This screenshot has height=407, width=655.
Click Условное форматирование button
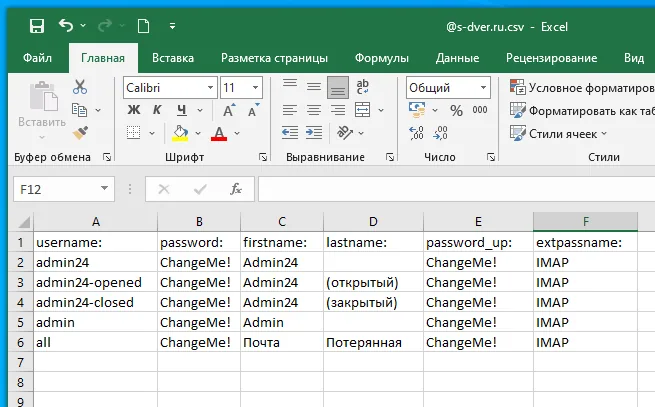click(582, 87)
